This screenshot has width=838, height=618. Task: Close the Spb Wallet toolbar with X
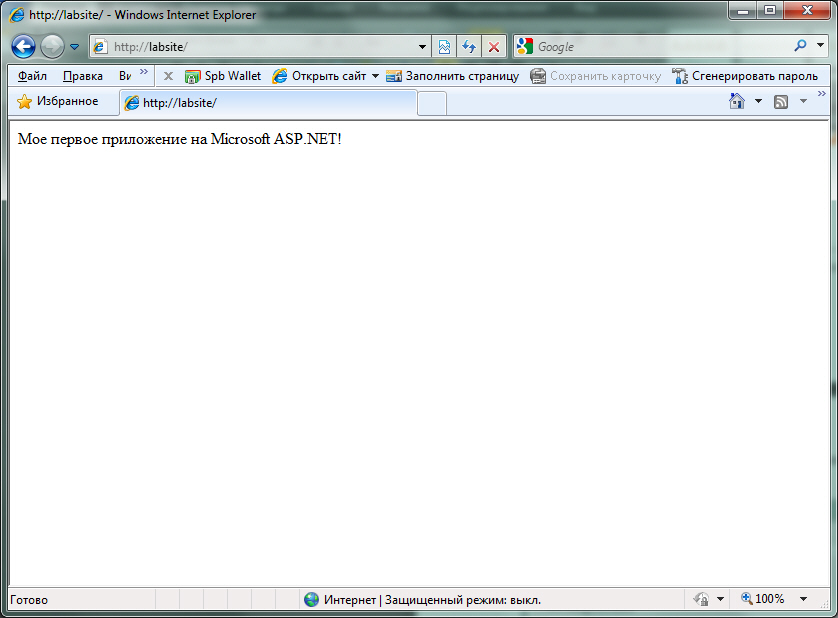coord(168,76)
